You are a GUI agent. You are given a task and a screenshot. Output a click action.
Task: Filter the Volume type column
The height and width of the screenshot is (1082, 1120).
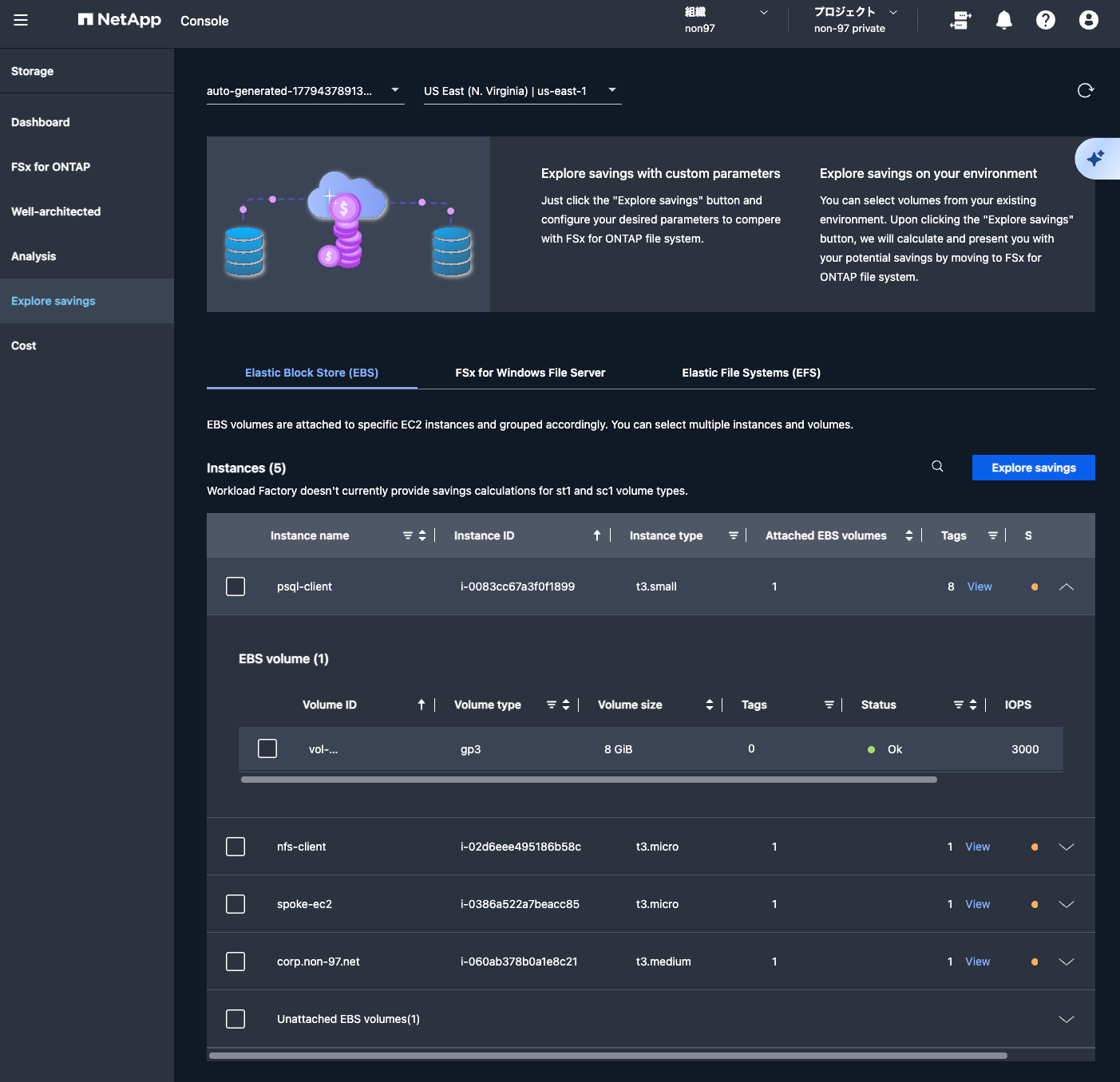(x=552, y=705)
